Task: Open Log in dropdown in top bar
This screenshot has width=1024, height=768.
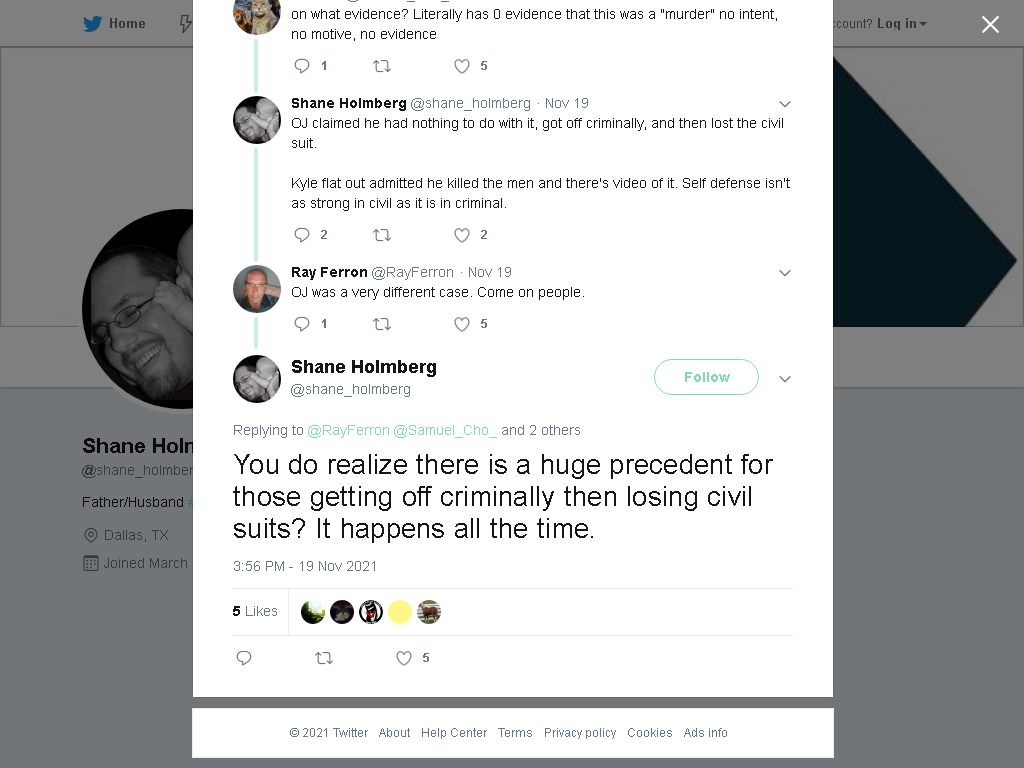Action: coord(902,24)
